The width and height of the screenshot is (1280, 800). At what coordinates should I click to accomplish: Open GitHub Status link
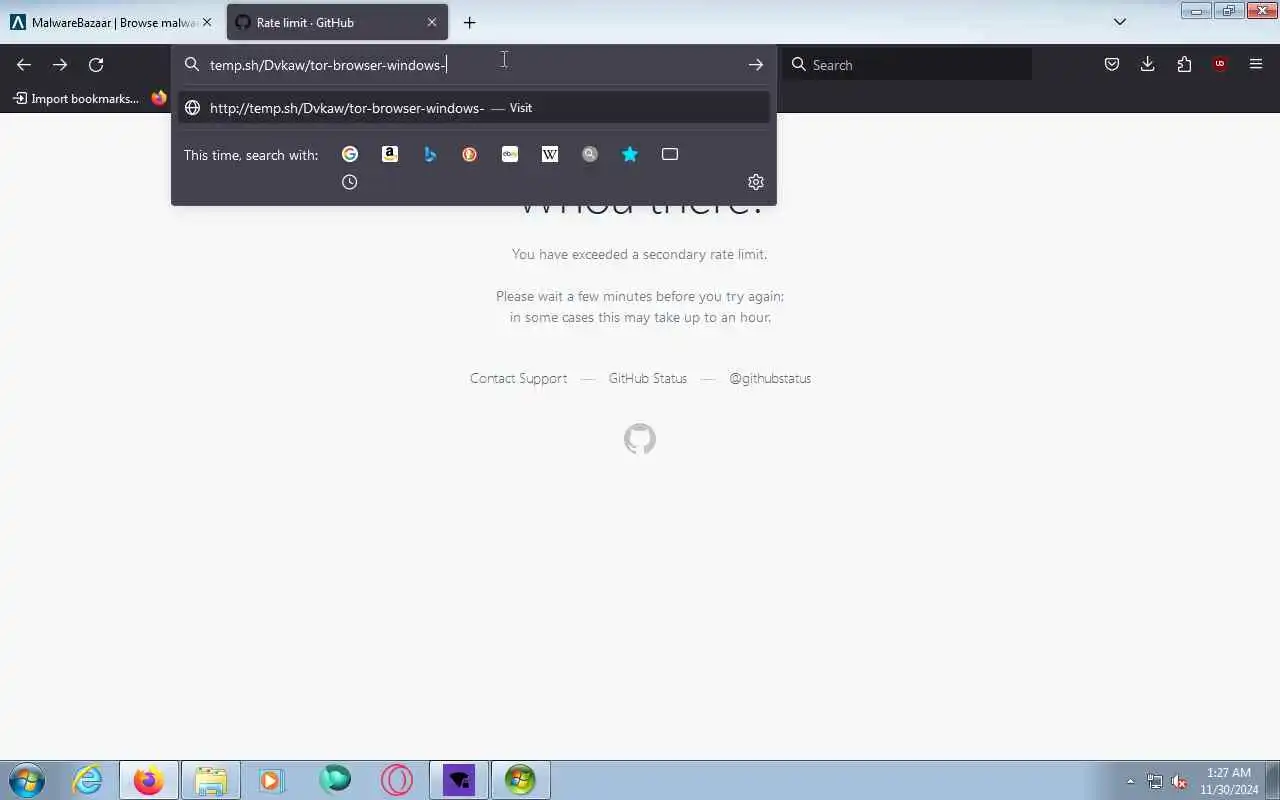click(648, 378)
